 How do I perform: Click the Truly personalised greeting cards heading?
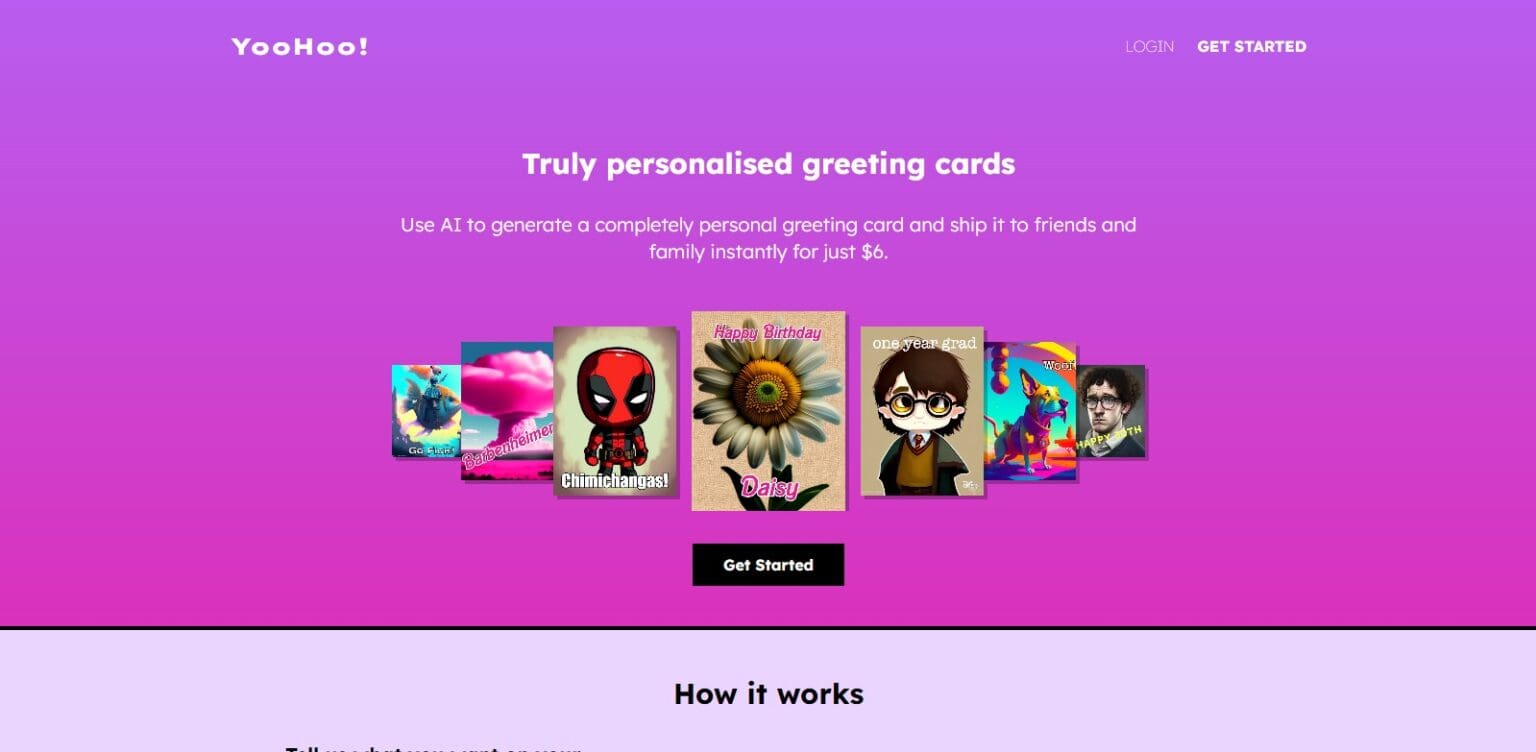(x=768, y=164)
